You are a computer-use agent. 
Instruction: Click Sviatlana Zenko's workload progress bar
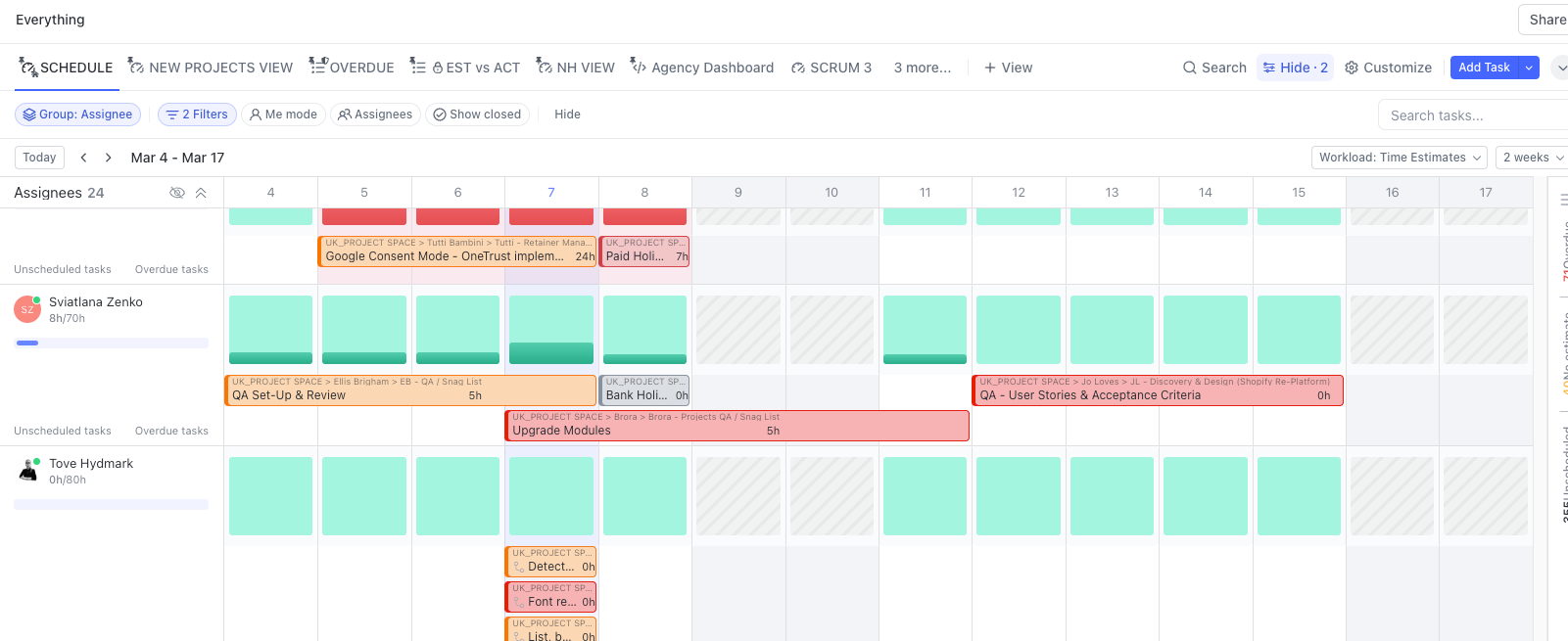click(111, 343)
